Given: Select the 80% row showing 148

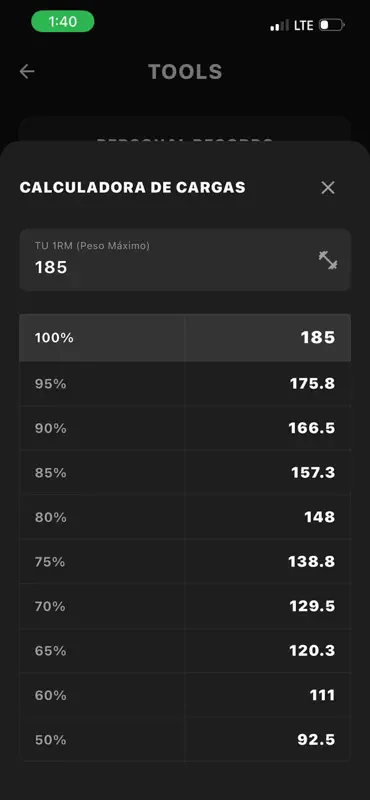Looking at the screenshot, I should [x=185, y=517].
